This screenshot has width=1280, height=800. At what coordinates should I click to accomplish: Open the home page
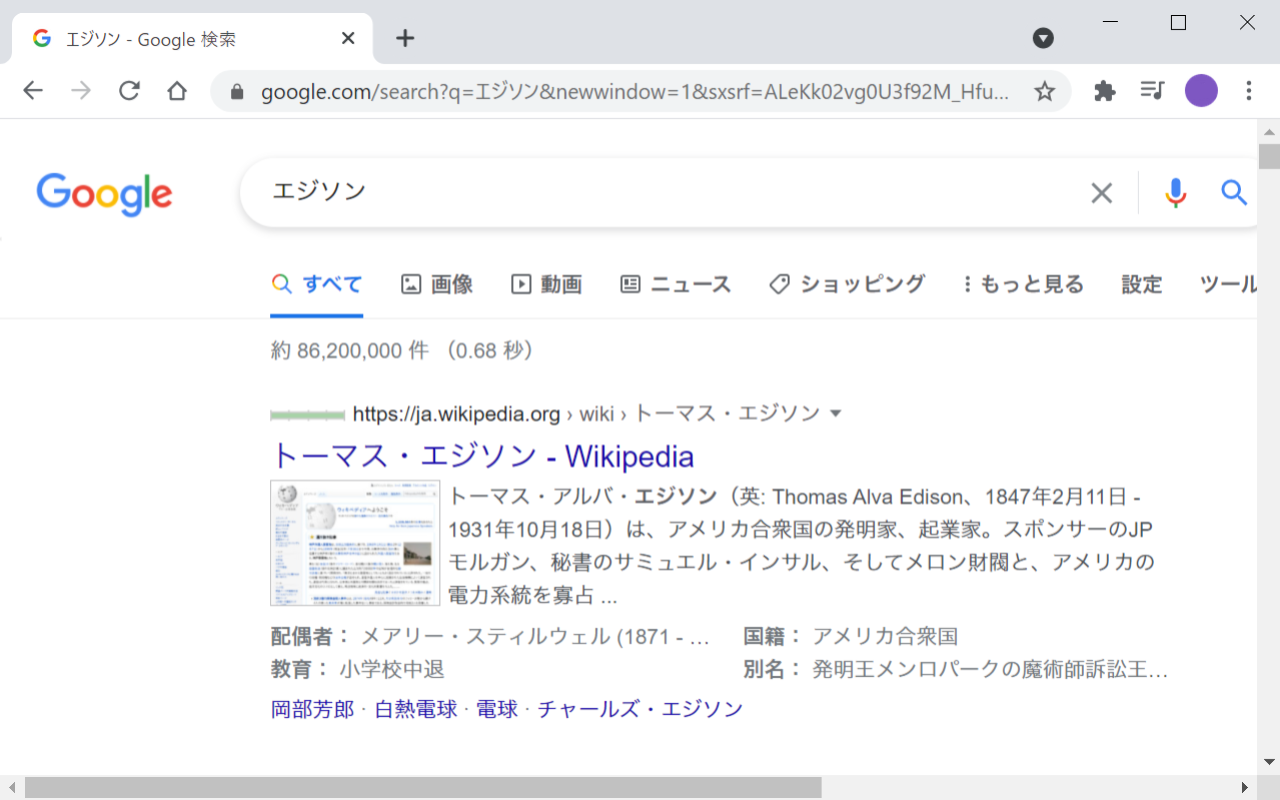click(x=177, y=91)
